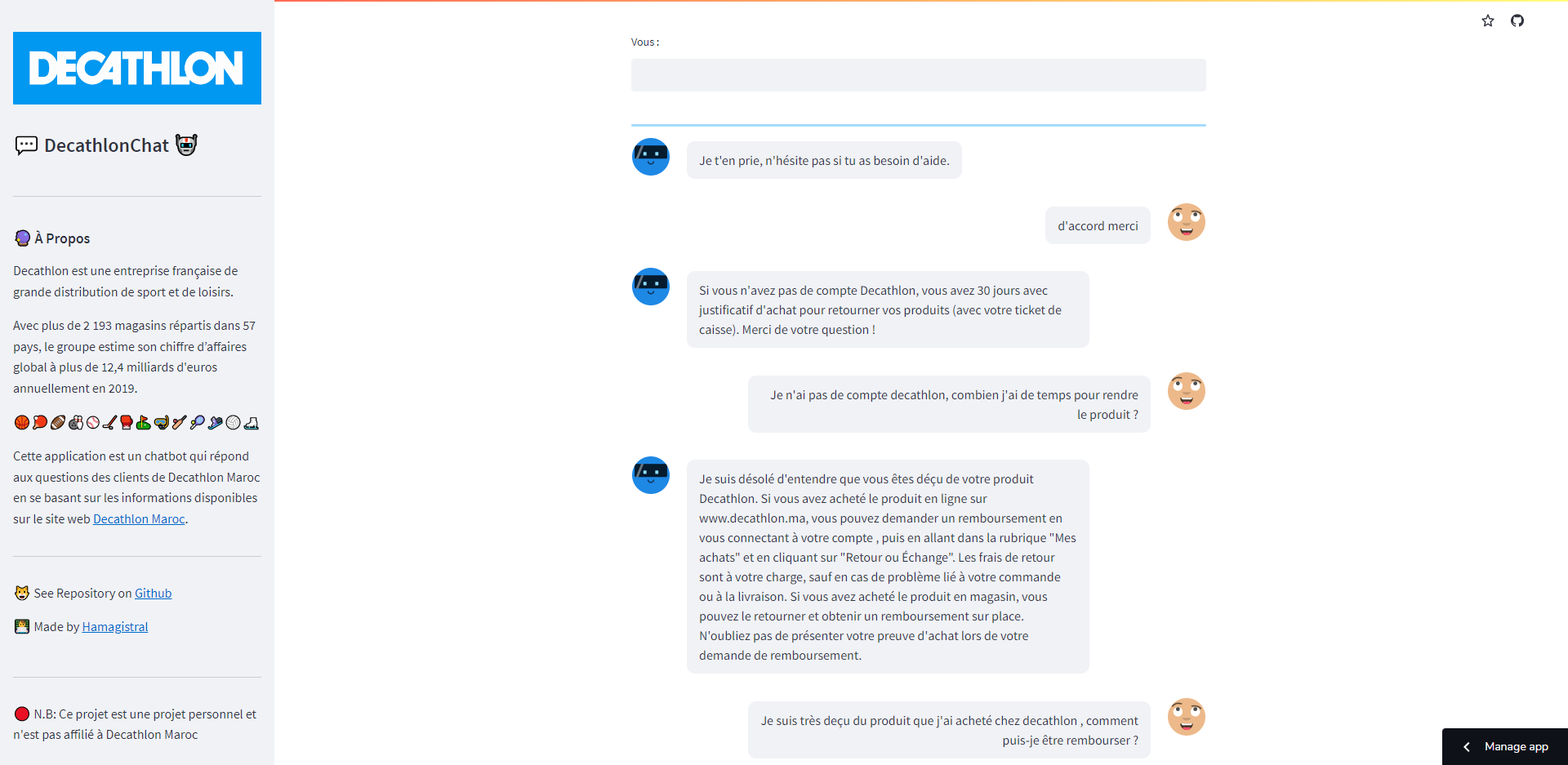Image resolution: width=1568 pixels, height=765 pixels.
Task: Open the Github repository link
Action: [153, 594]
